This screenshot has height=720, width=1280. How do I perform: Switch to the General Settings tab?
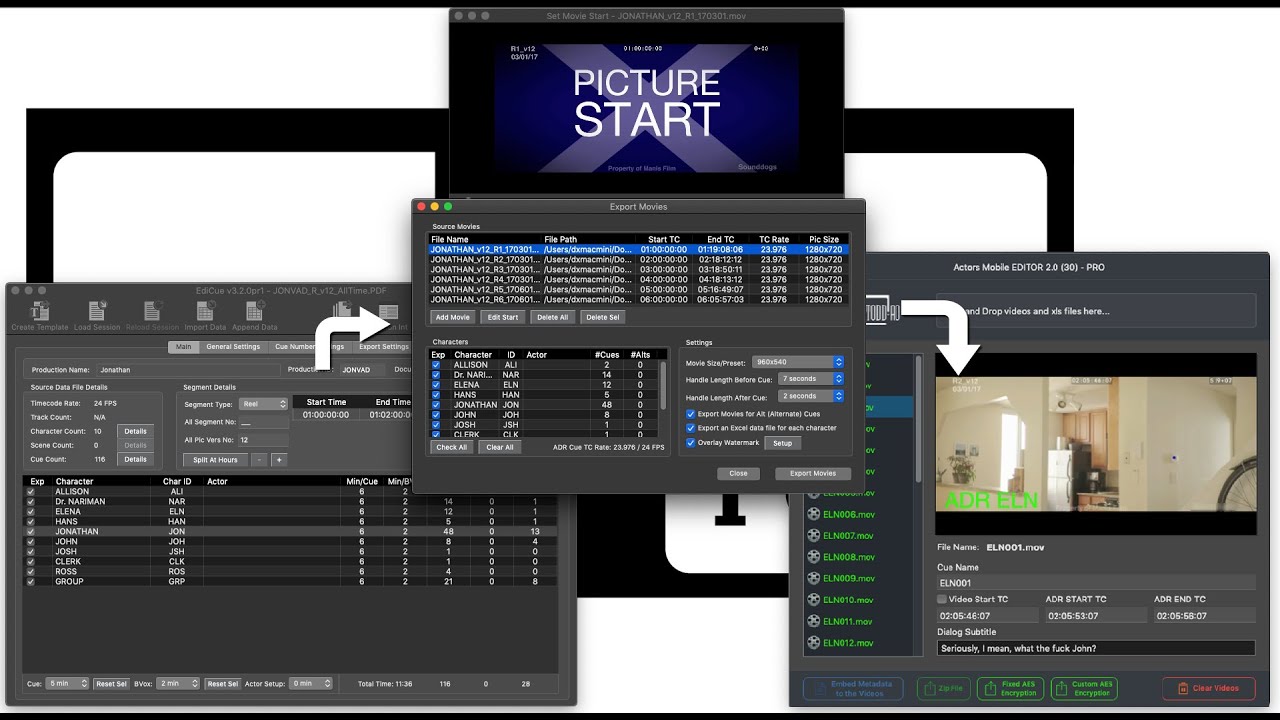233,347
